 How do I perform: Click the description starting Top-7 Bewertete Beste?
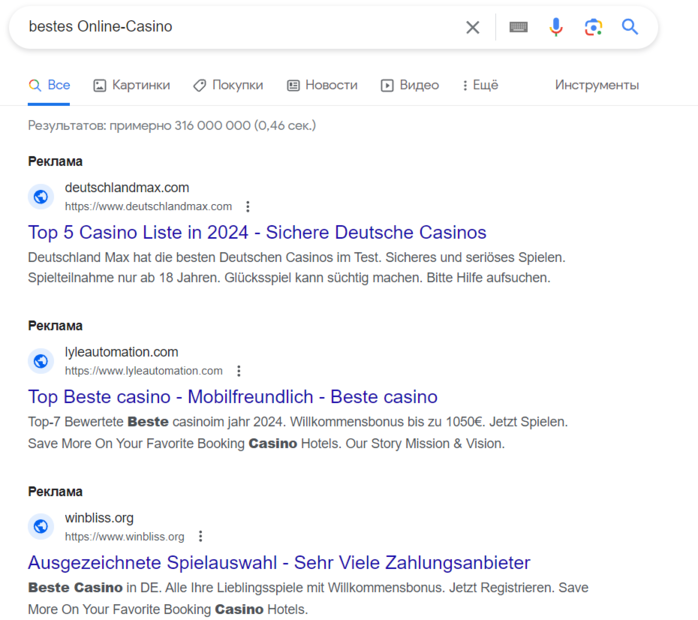click(x=298, y=433)
